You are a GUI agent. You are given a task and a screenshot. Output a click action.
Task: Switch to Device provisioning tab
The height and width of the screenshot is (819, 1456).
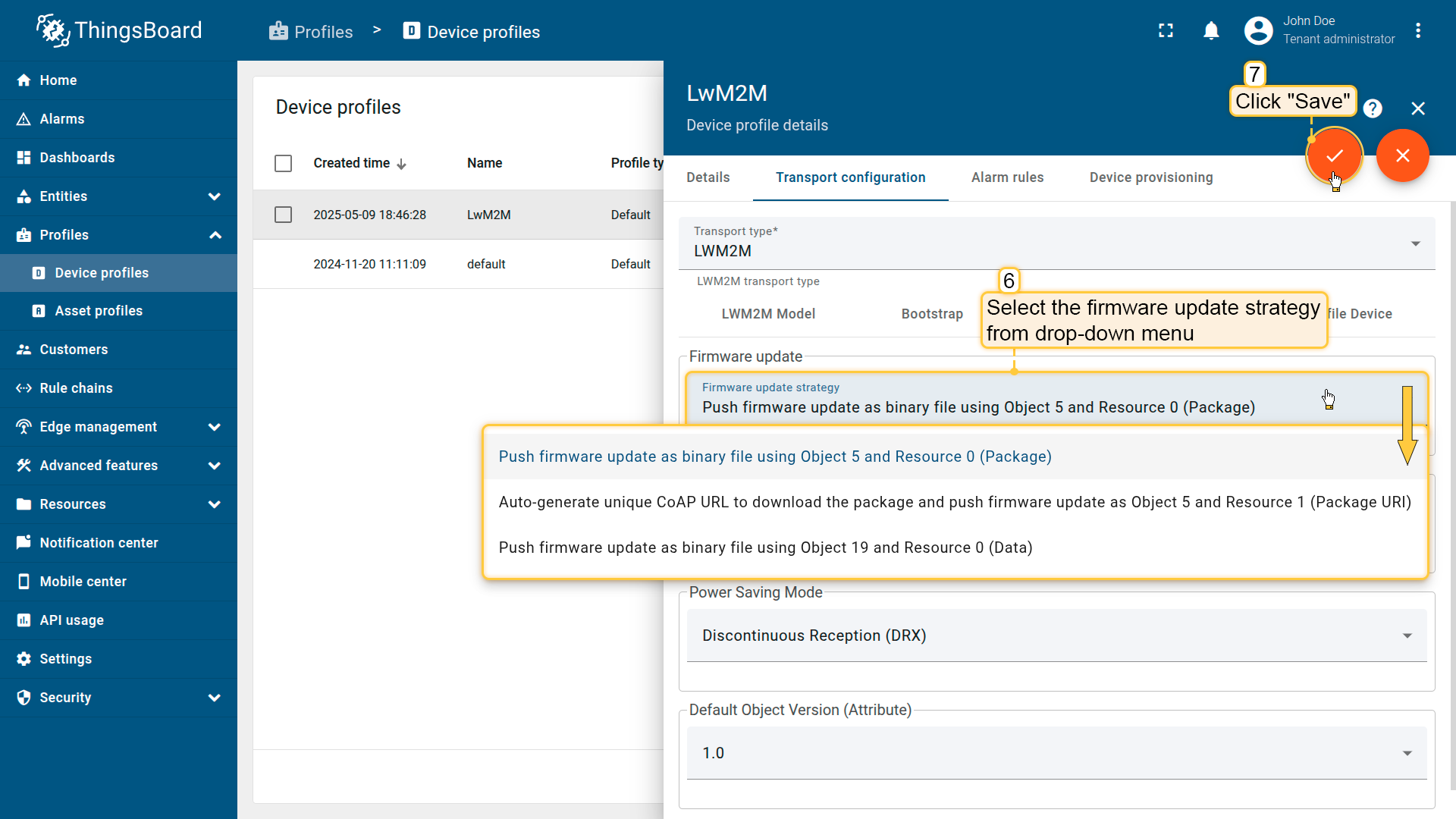pyautogui.click(x=1151, y=177)
